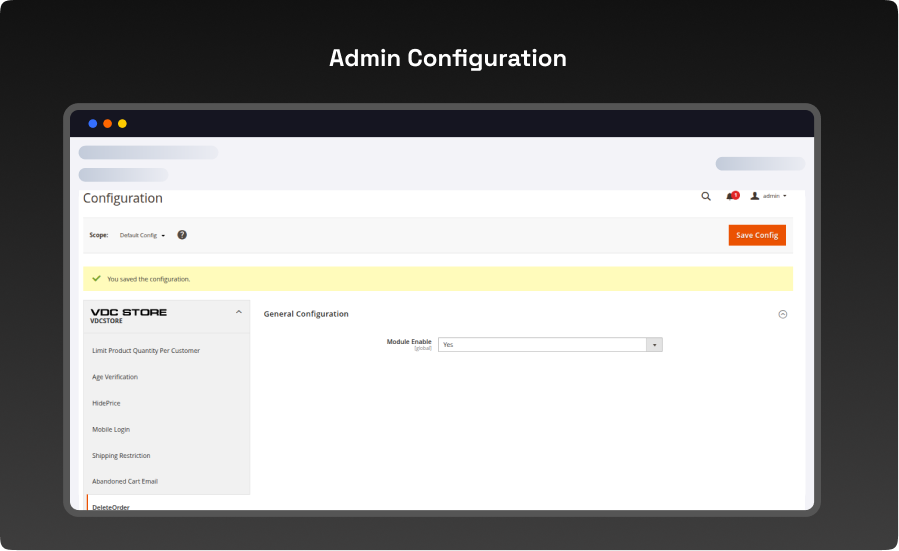
Task: Click the blue window dot
Action: (93, 124)
